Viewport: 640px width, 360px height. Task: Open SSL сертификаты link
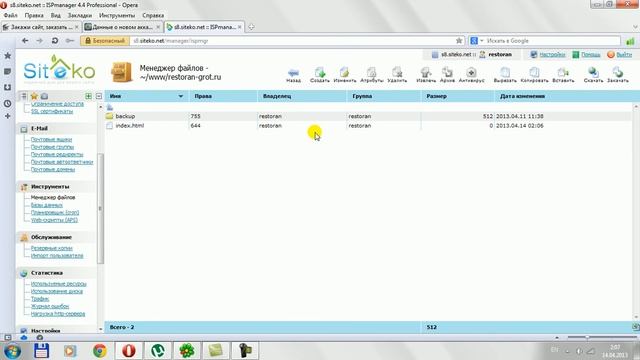click(52, 111)
